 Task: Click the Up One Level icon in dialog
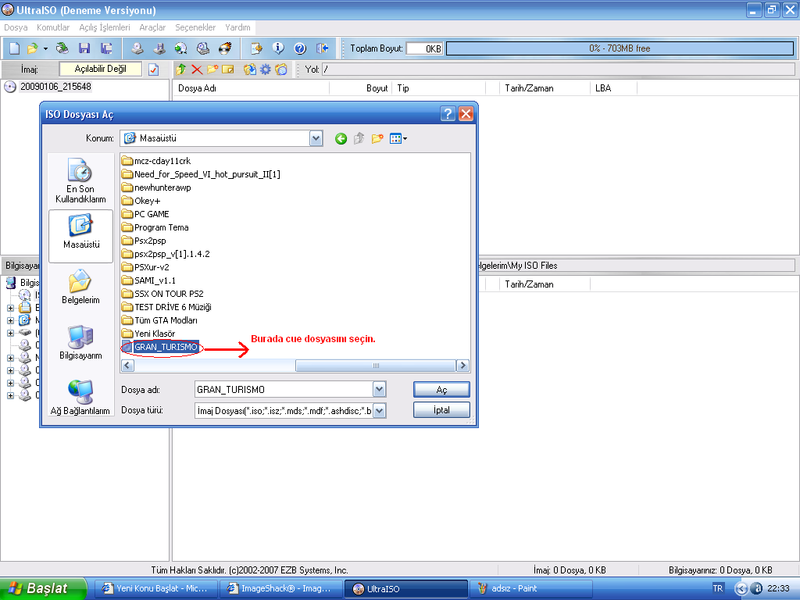[x=359, y=138]
